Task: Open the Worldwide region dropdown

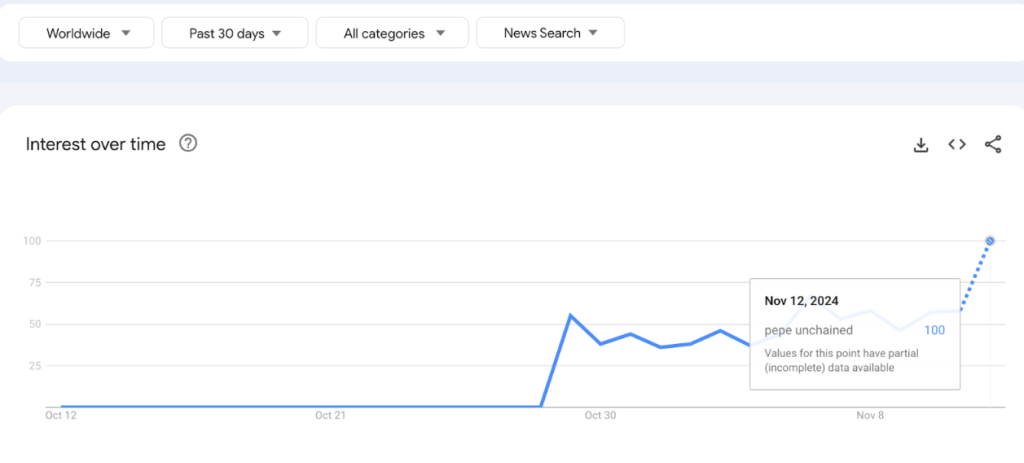Action: 88,33
